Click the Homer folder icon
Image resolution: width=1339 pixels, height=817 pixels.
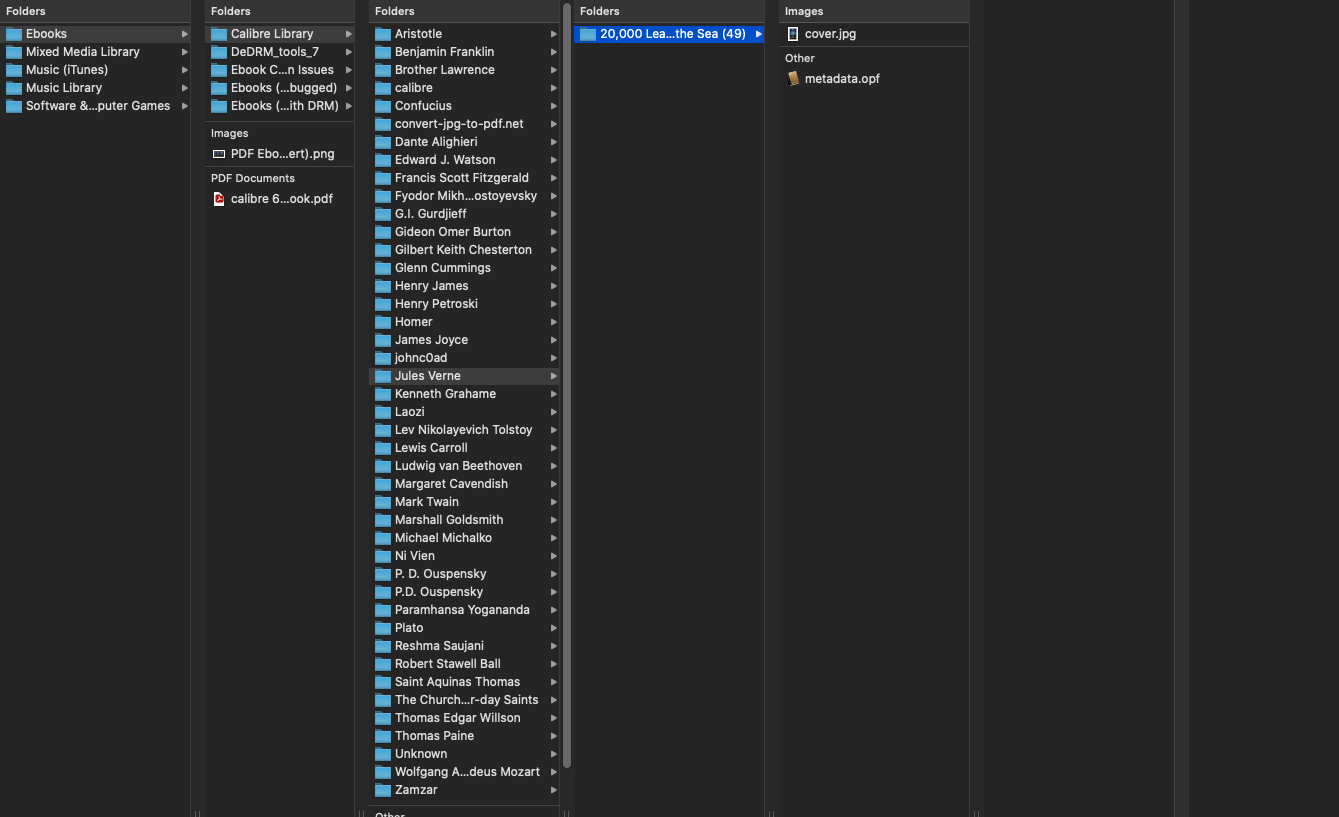coord(383,322)
